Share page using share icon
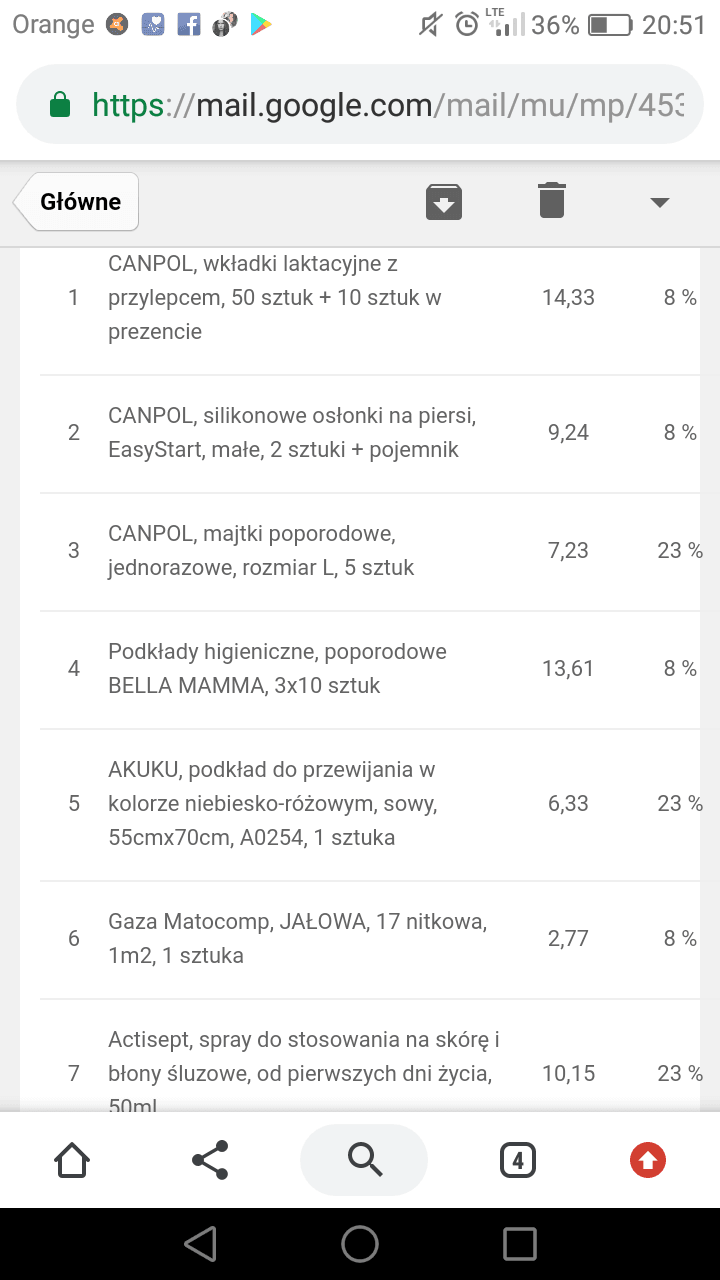Viewport: 720px width, 1280px height. click(210, 1160)
